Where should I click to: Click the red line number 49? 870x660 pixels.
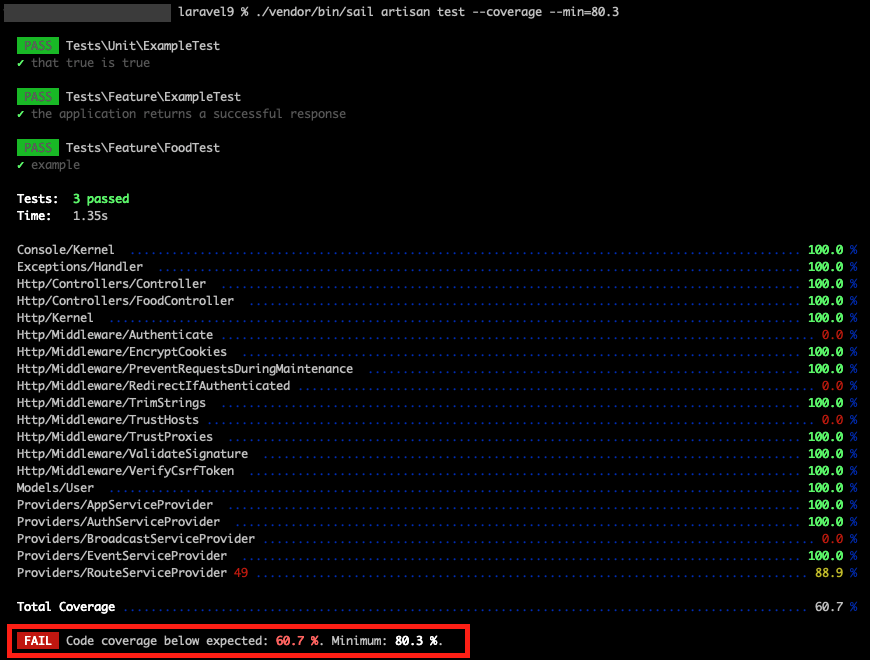(x=241, y=572)
